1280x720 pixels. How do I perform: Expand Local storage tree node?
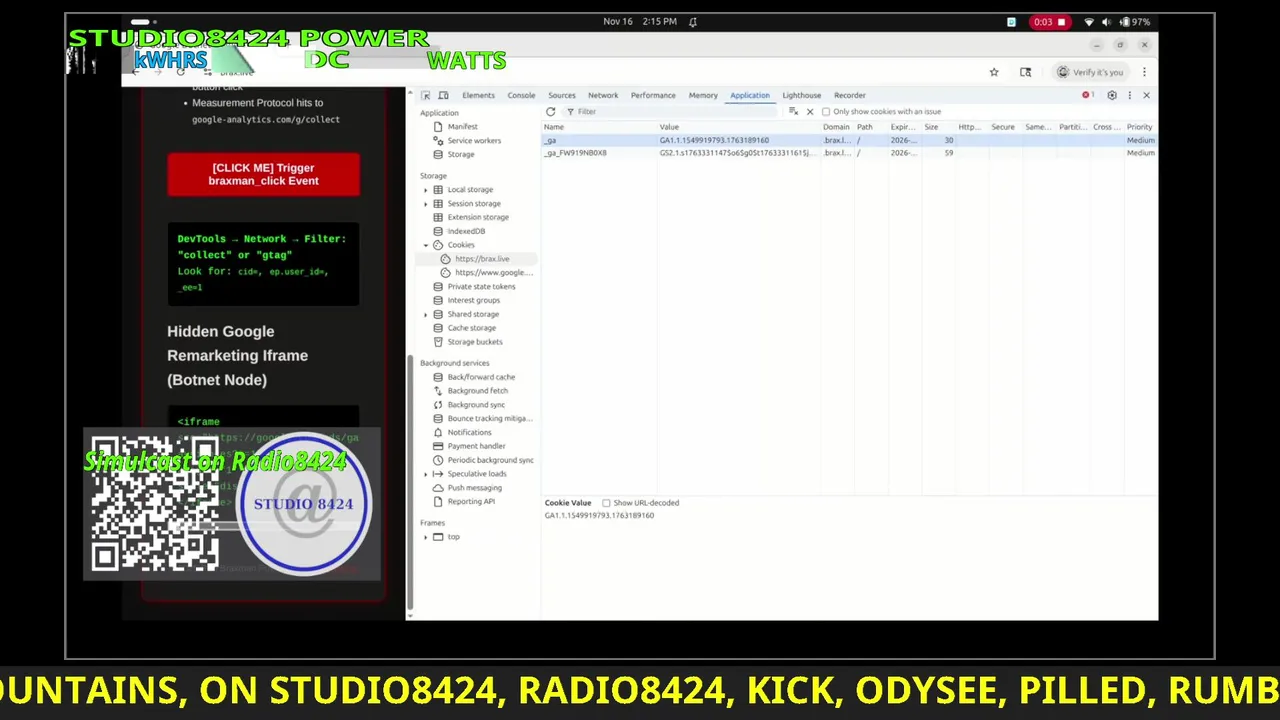[x=426, y=190]
